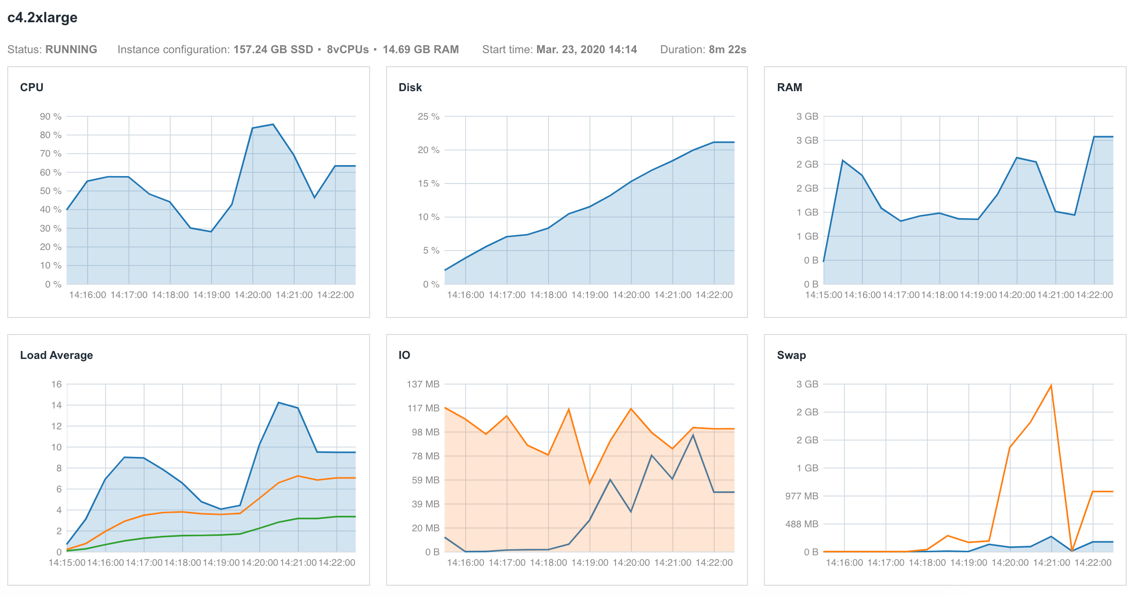Image resolution: width=1135 pixels, height=595 pixels.
Task: Click the duration value 8m 22s
Action: (727, 50)
